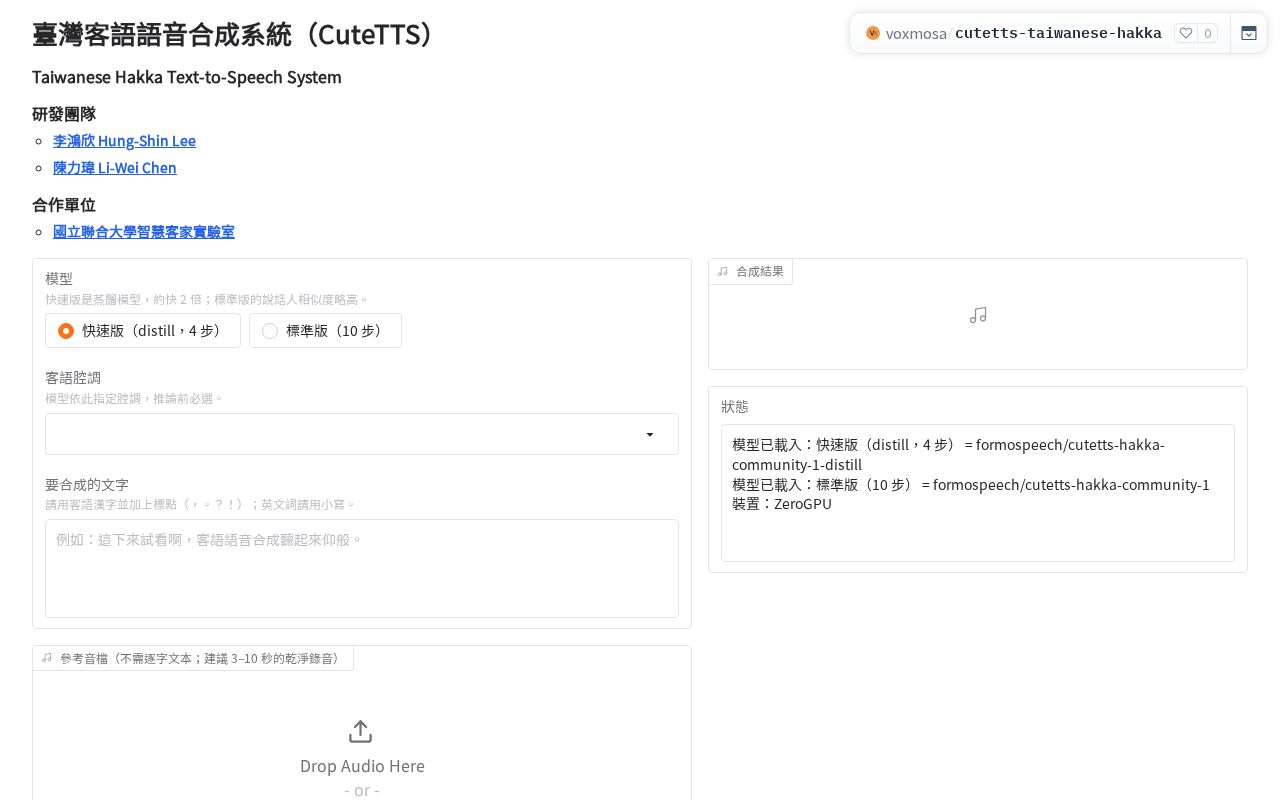Click the upload arrow icon above Drop Audio Here
1280x800 pixels.
click(x=361, y=732)
